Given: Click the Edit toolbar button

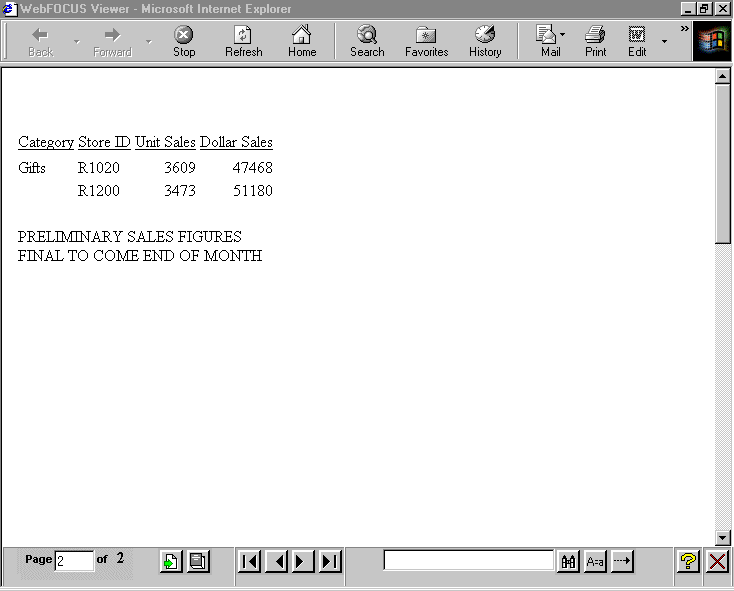Looking at the screenshot, I should pyautogui.click(x=637, y=42).
